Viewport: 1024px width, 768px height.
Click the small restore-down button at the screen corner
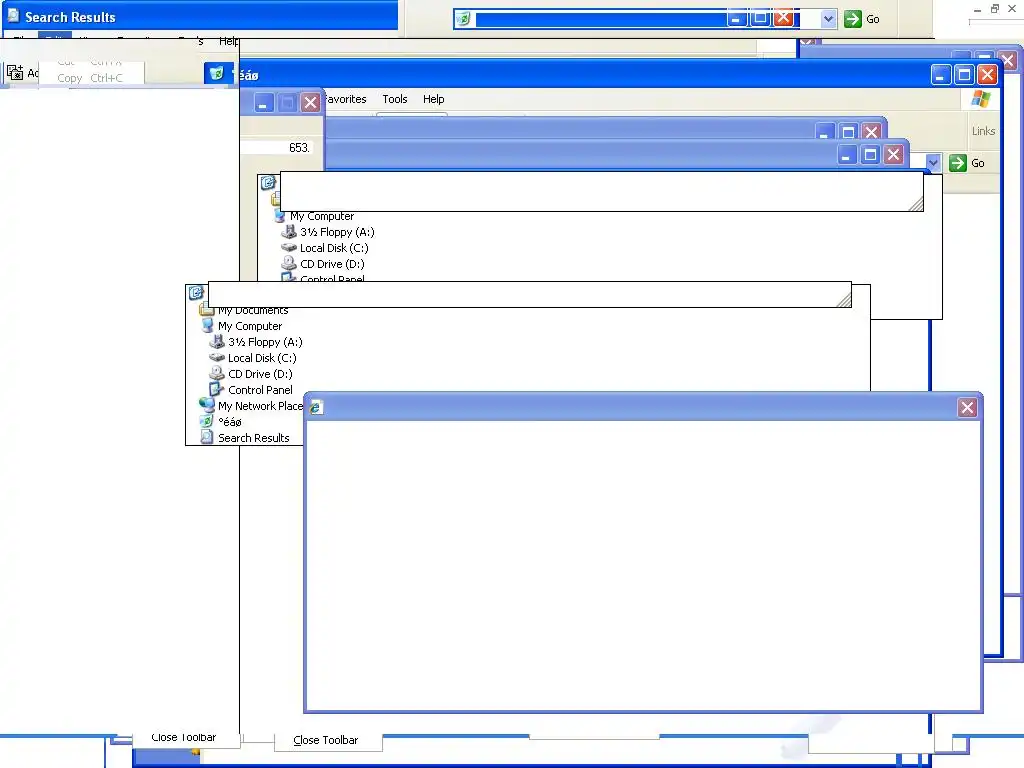click(x=995, y=8)
